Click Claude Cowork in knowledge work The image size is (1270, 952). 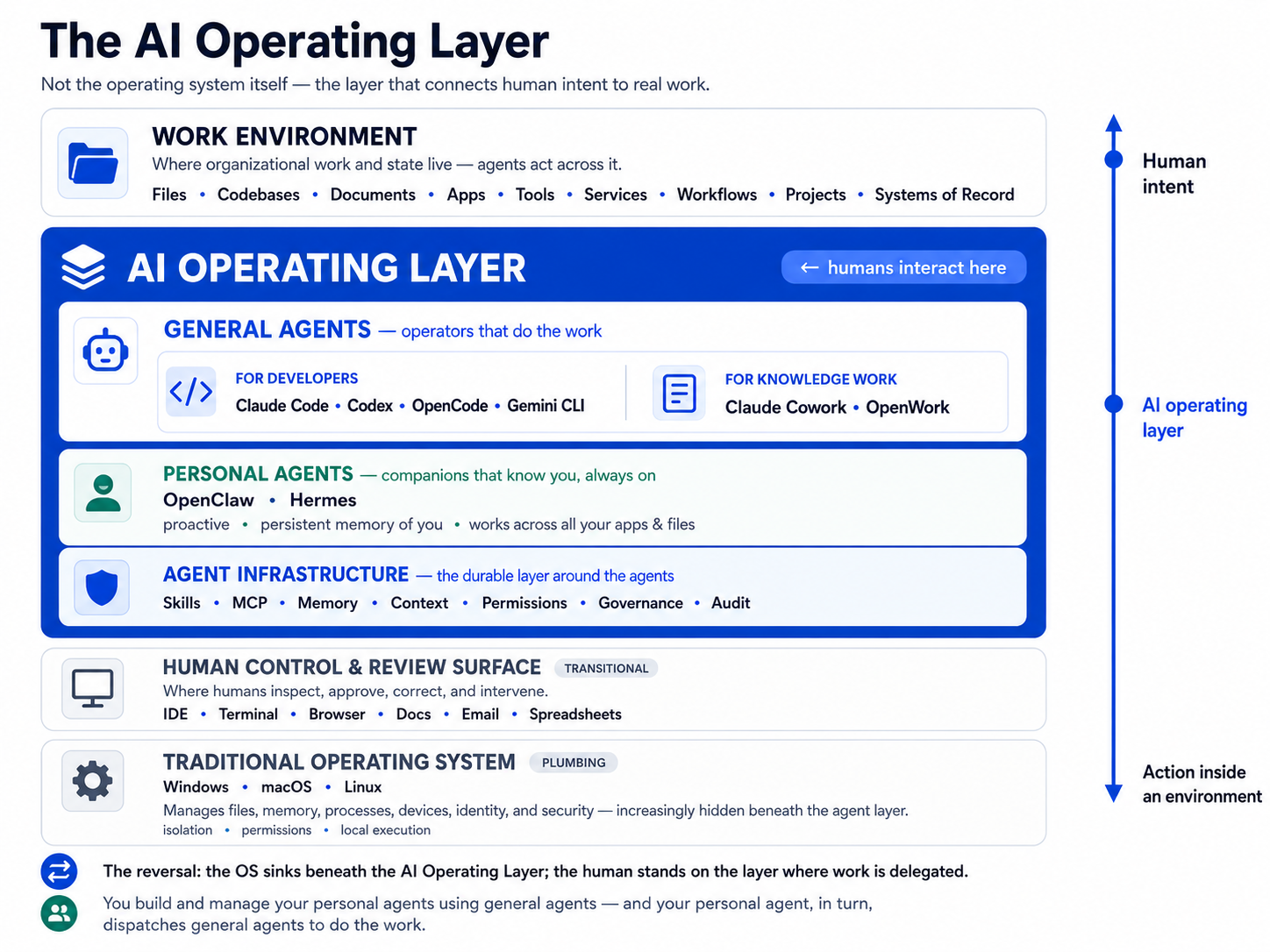tap(786, 408)
